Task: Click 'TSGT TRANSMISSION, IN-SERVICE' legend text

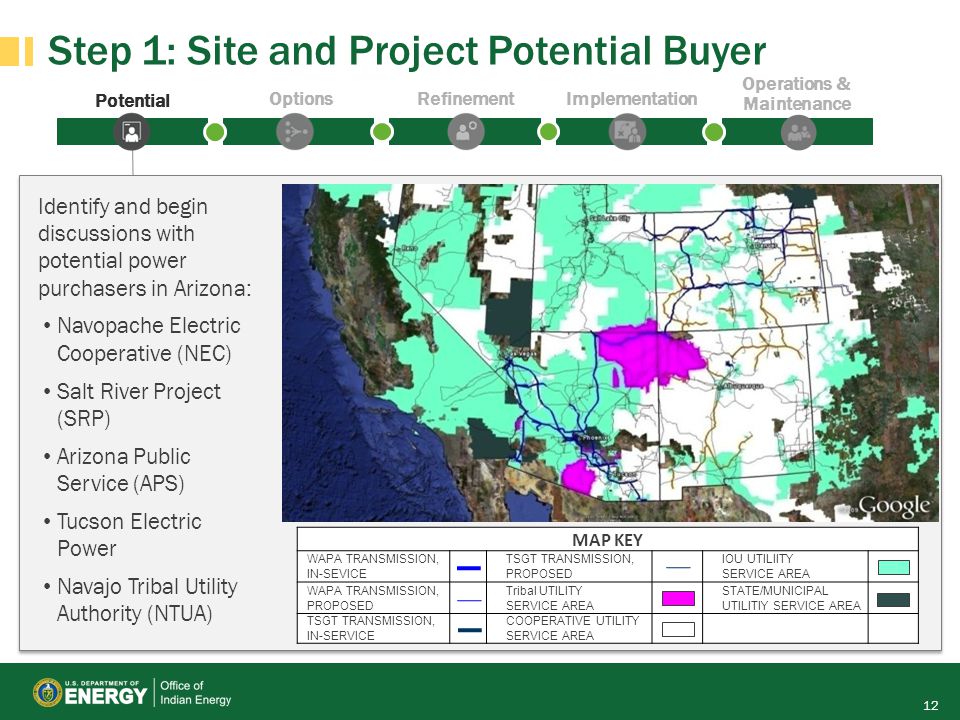Action: tap(370, 628)
